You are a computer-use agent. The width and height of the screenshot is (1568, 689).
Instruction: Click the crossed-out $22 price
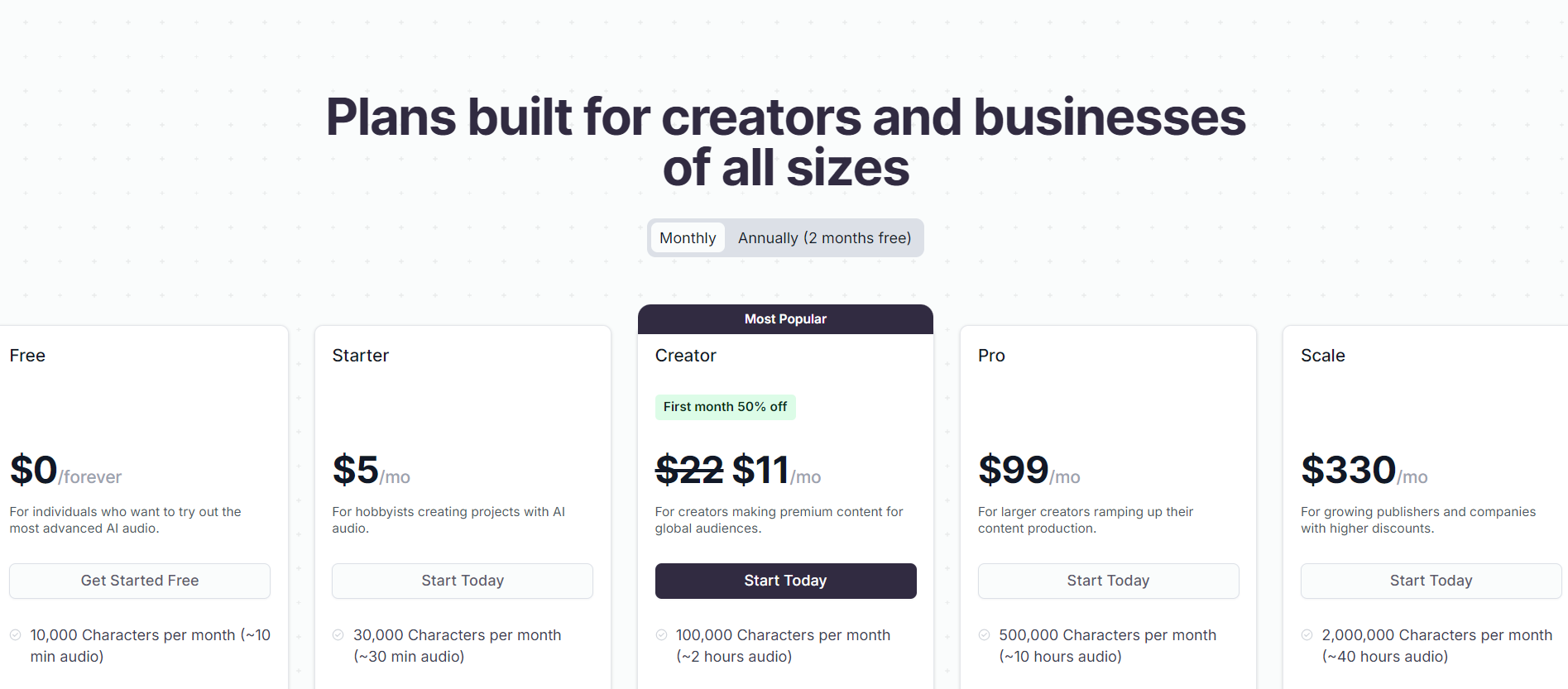pyautogui.click(x=689, y=470)
